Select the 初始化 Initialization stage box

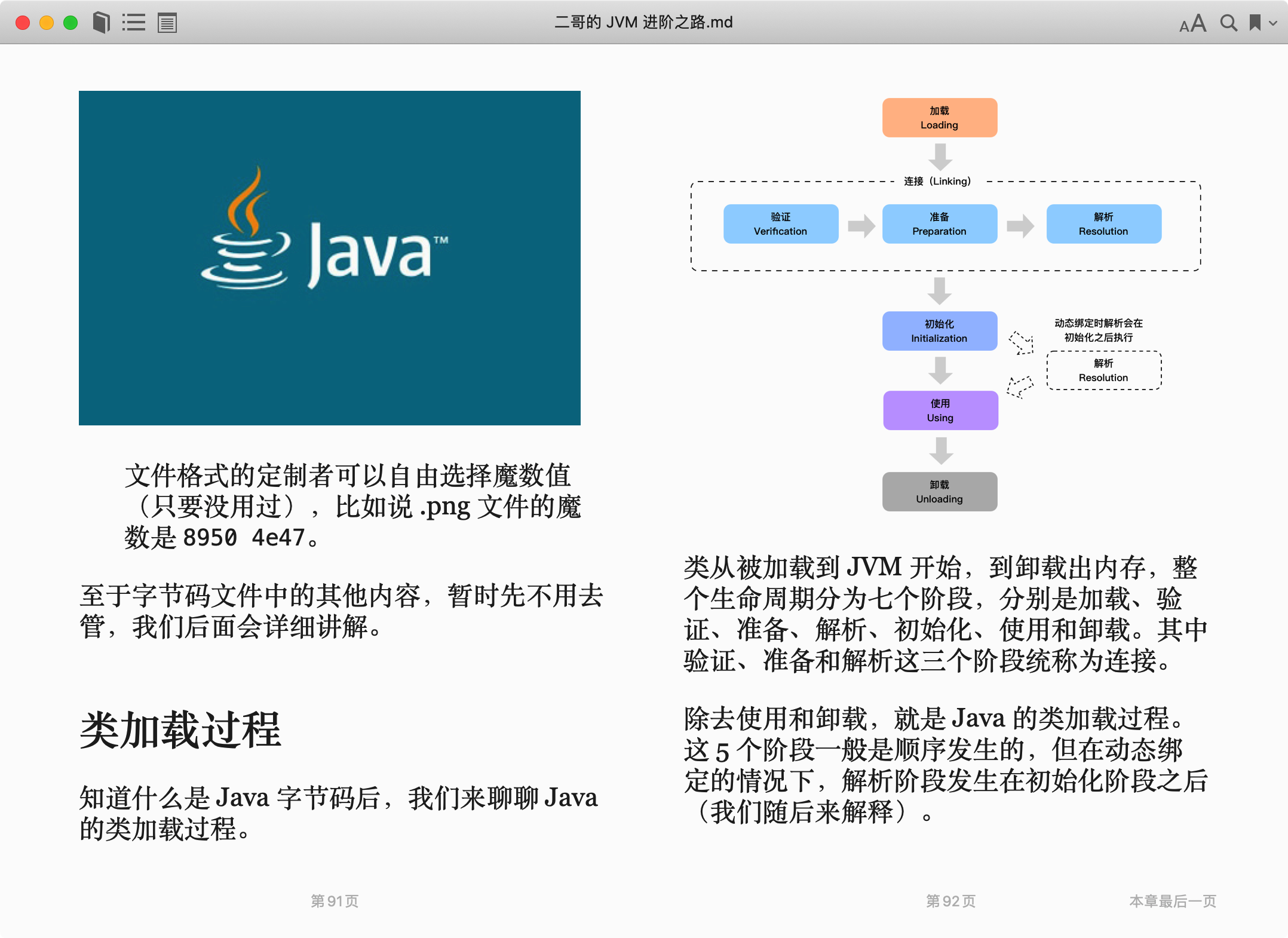click(x=939, y=330)
